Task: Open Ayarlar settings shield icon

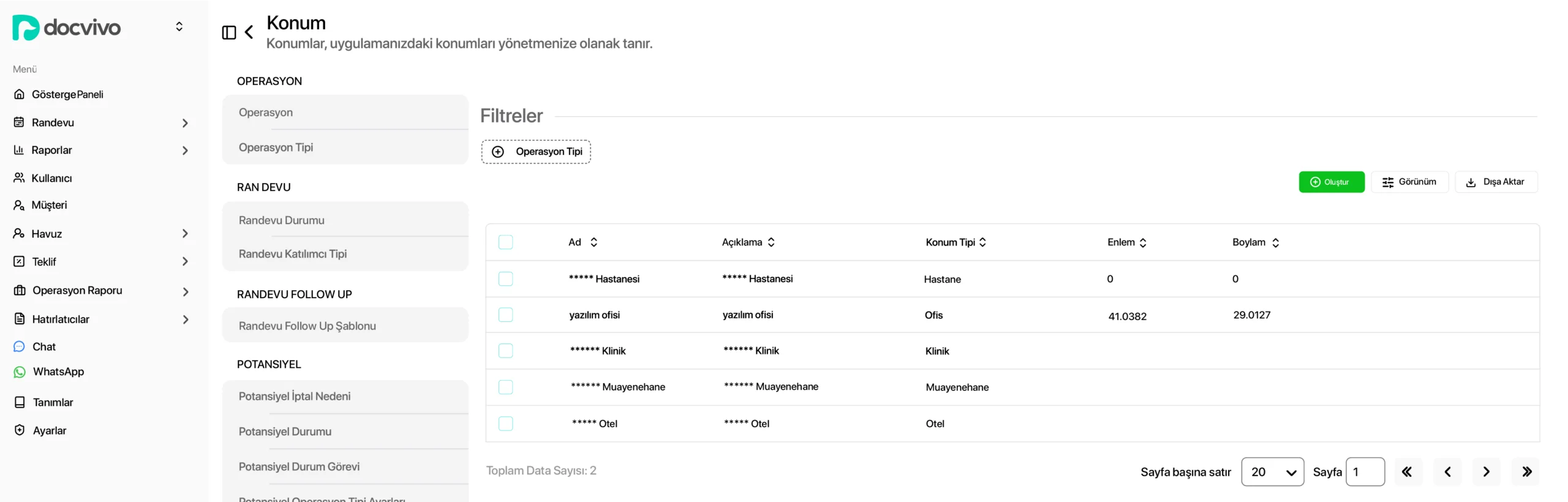Action: coord(19,430)
